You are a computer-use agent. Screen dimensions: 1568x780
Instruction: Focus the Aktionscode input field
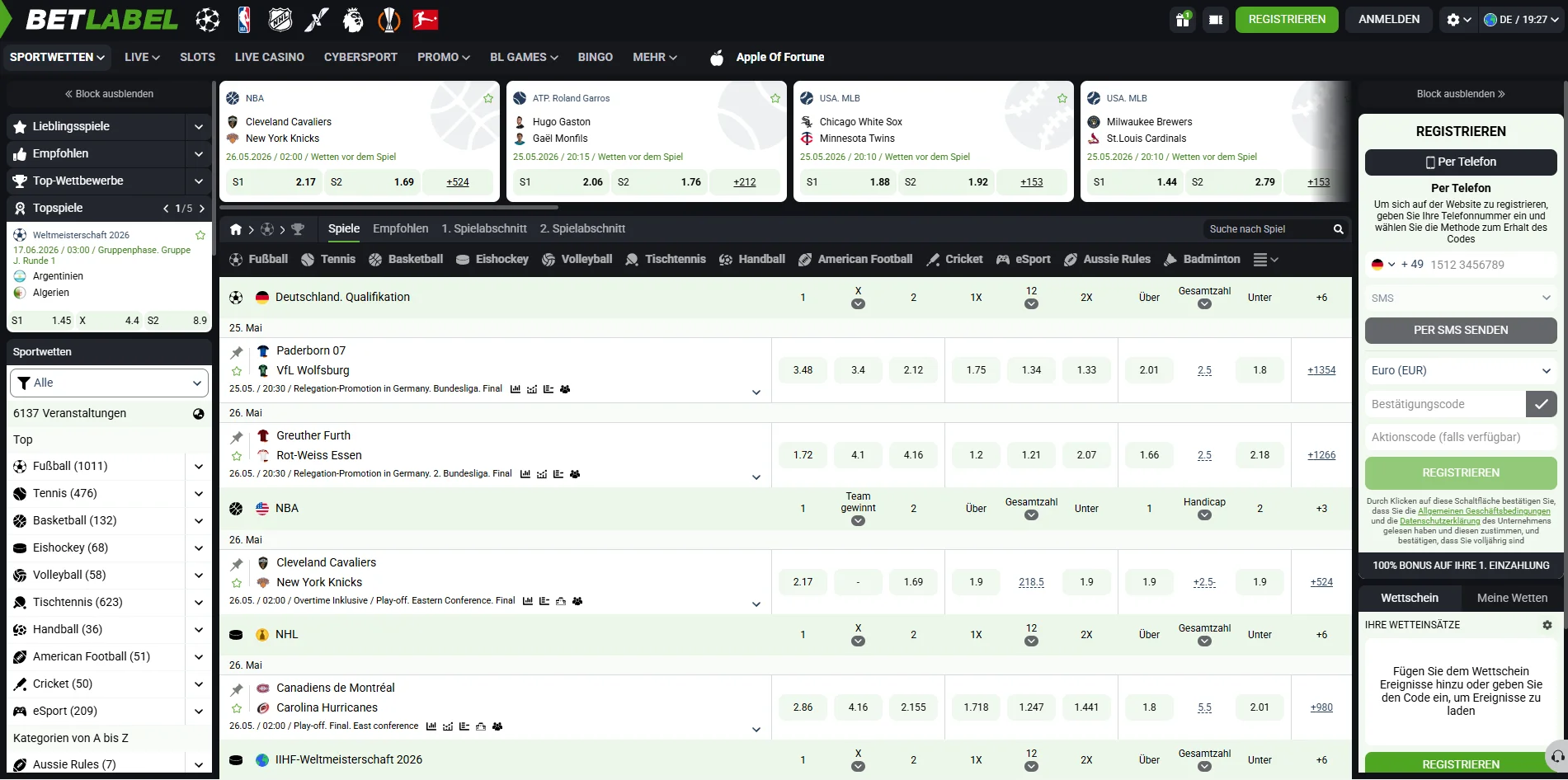tap(1461, 438)
